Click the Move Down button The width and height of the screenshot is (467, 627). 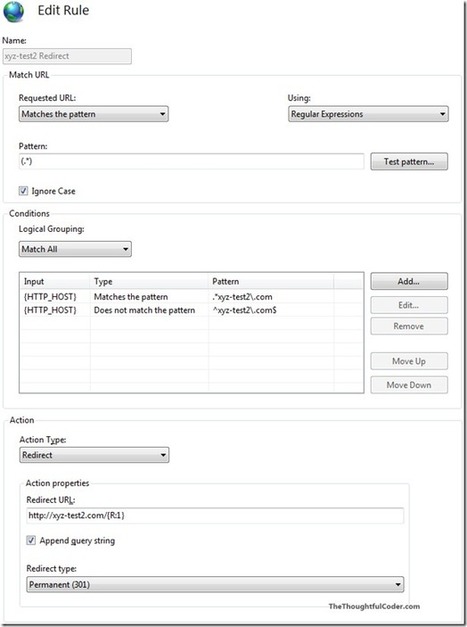pyautogui.click(x=409, y=385)
